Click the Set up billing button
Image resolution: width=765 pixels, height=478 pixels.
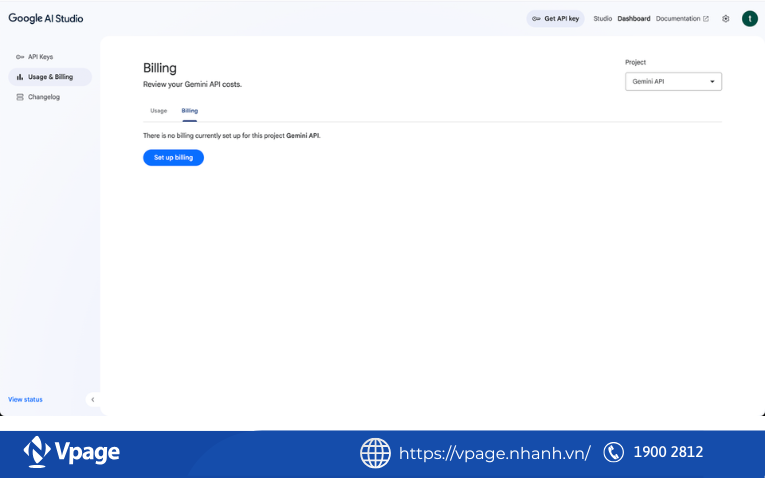(x=173, y=158)
